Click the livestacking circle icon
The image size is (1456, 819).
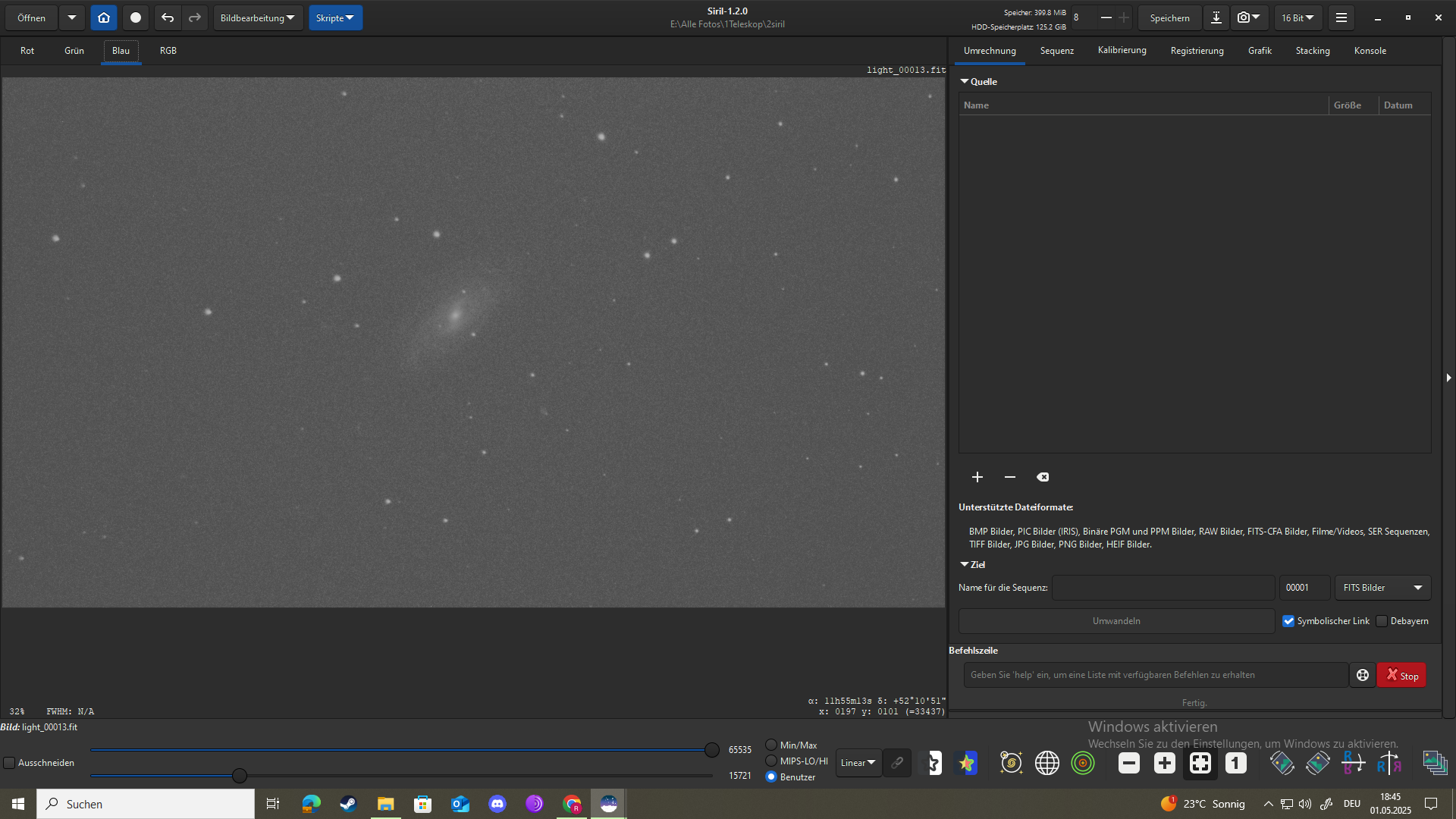[x=136, y=17]
